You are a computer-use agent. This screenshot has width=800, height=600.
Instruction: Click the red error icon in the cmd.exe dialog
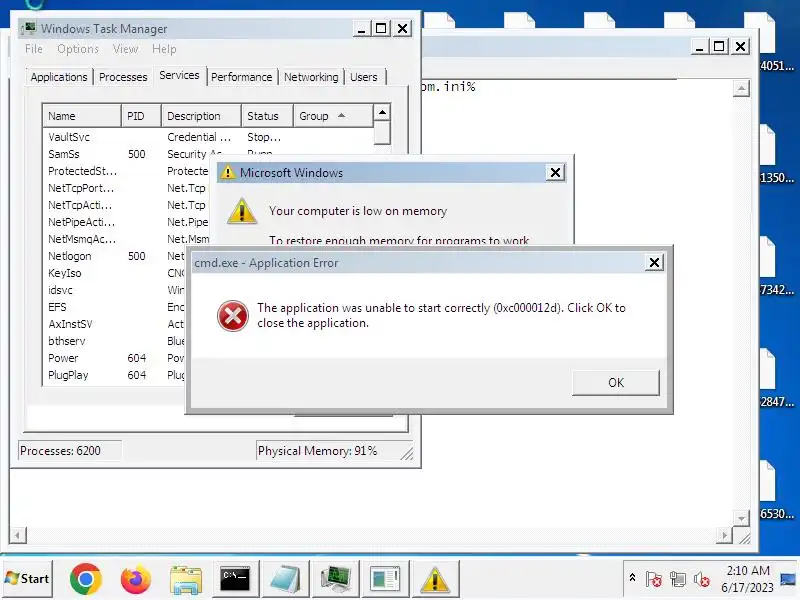coord(233,316)
